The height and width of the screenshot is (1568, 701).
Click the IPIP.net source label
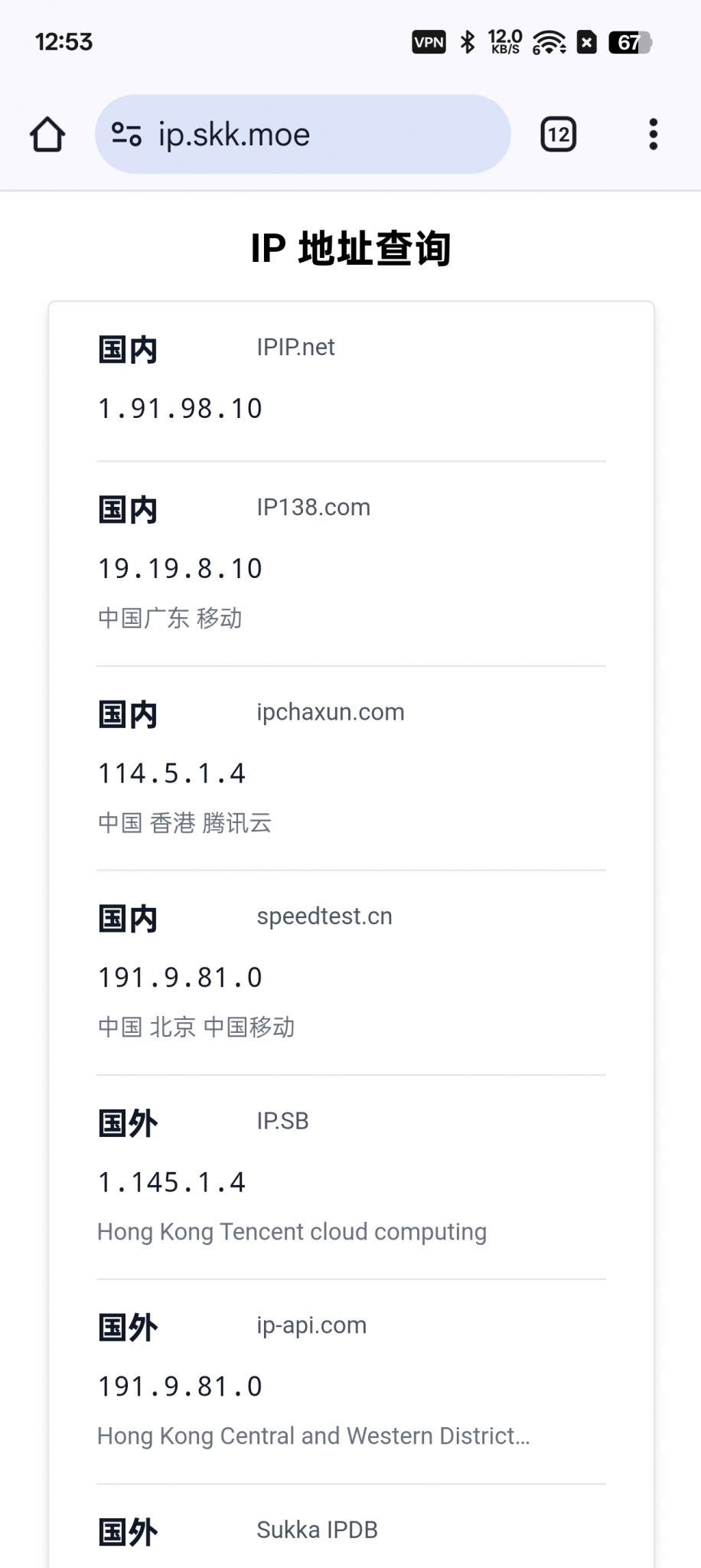[295, 348]
